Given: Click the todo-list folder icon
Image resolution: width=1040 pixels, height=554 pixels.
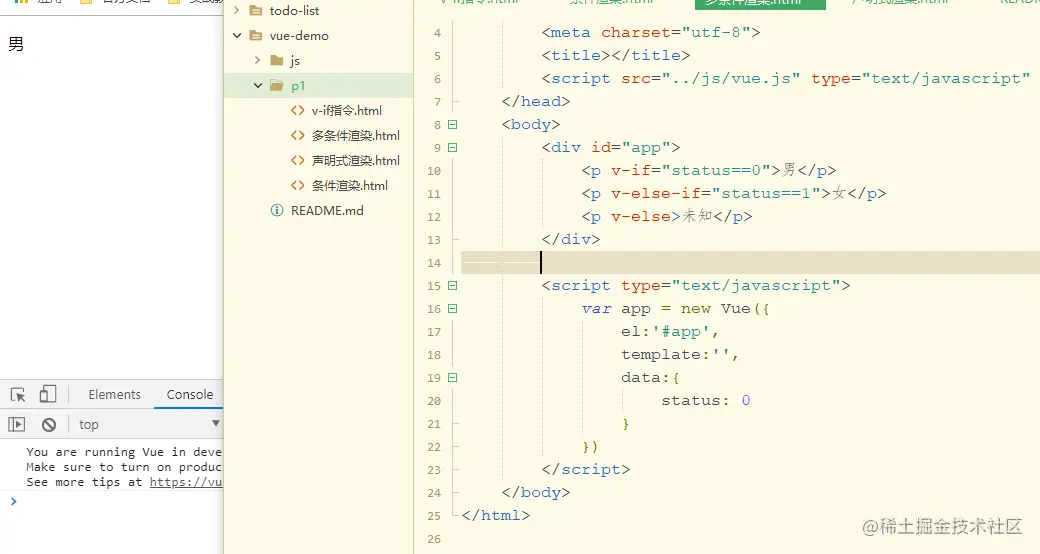Looking at the screenshot, I should (x=255, y=11).
